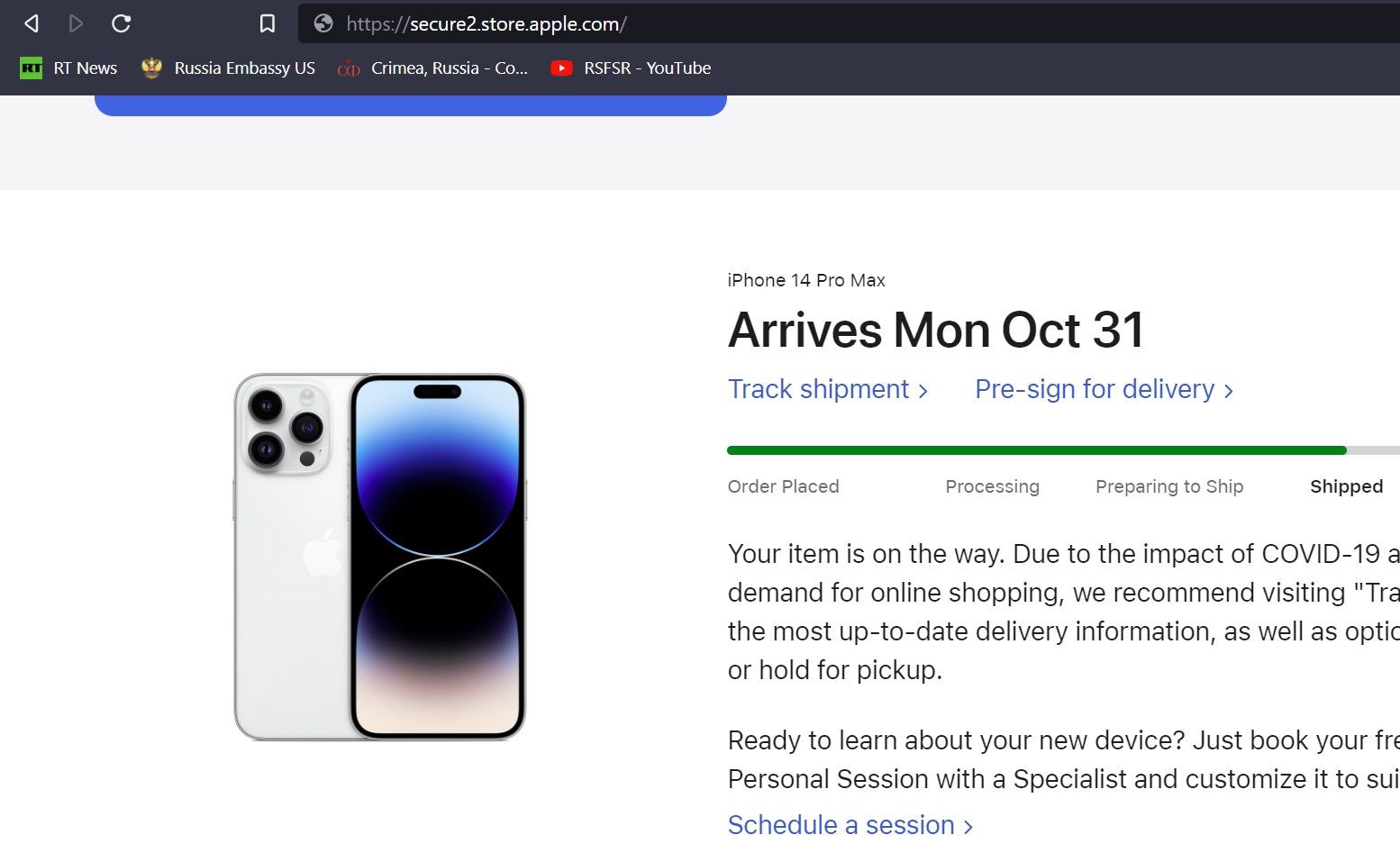Click the blue button at page top
Image resolution: width=1400 pixels, height=862 pixels.
pos(410,105)
